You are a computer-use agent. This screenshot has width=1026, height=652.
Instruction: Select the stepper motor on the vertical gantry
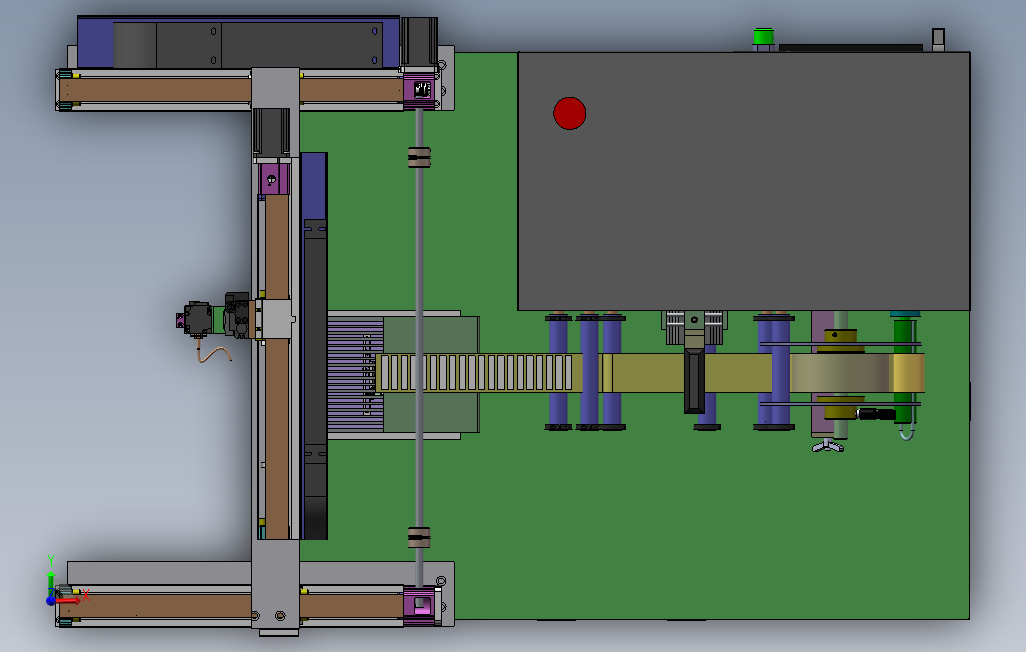pyautogui.click(x=272, y=132)
